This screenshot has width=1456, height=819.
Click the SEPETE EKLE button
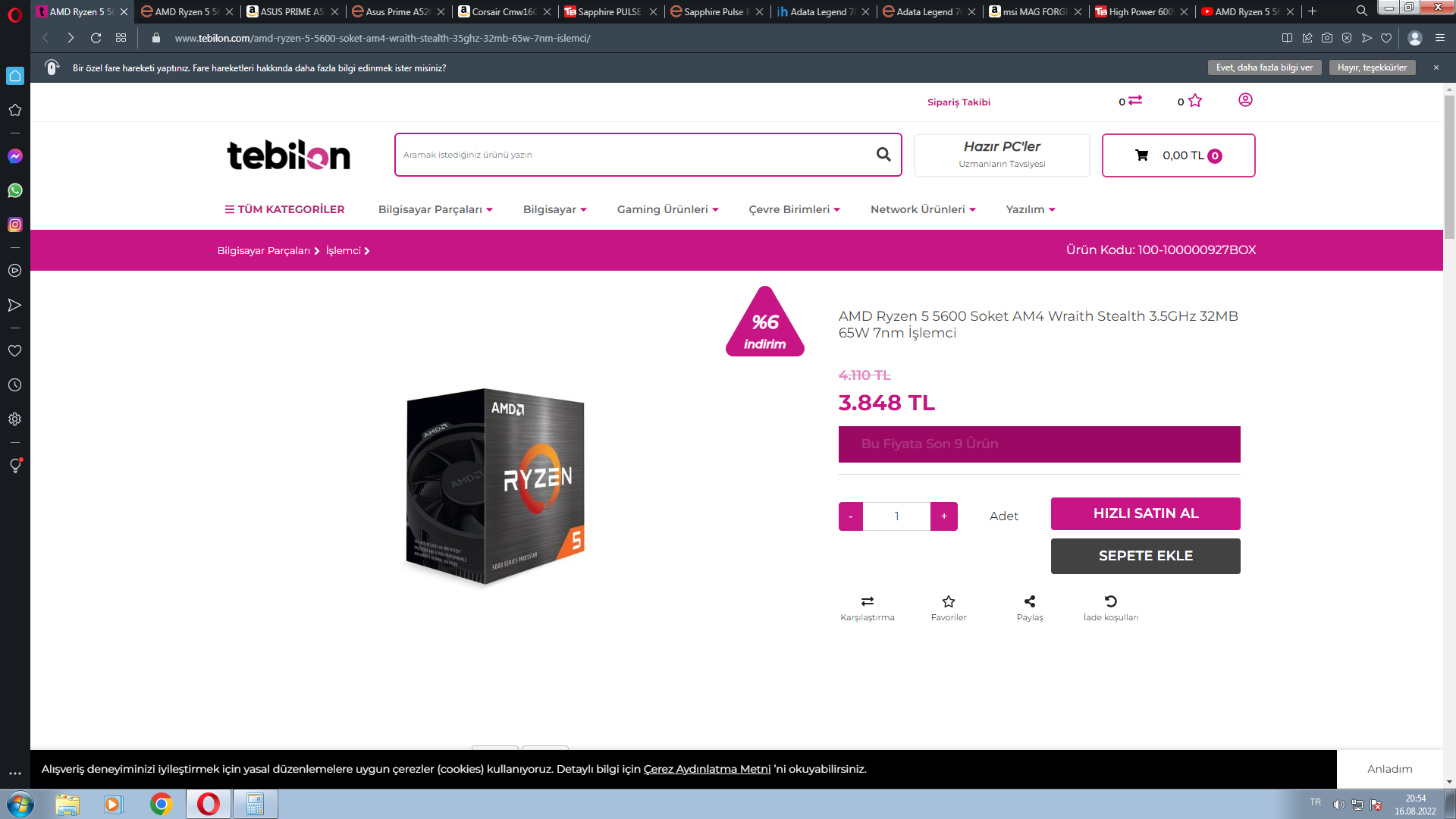pos(1145,556)
